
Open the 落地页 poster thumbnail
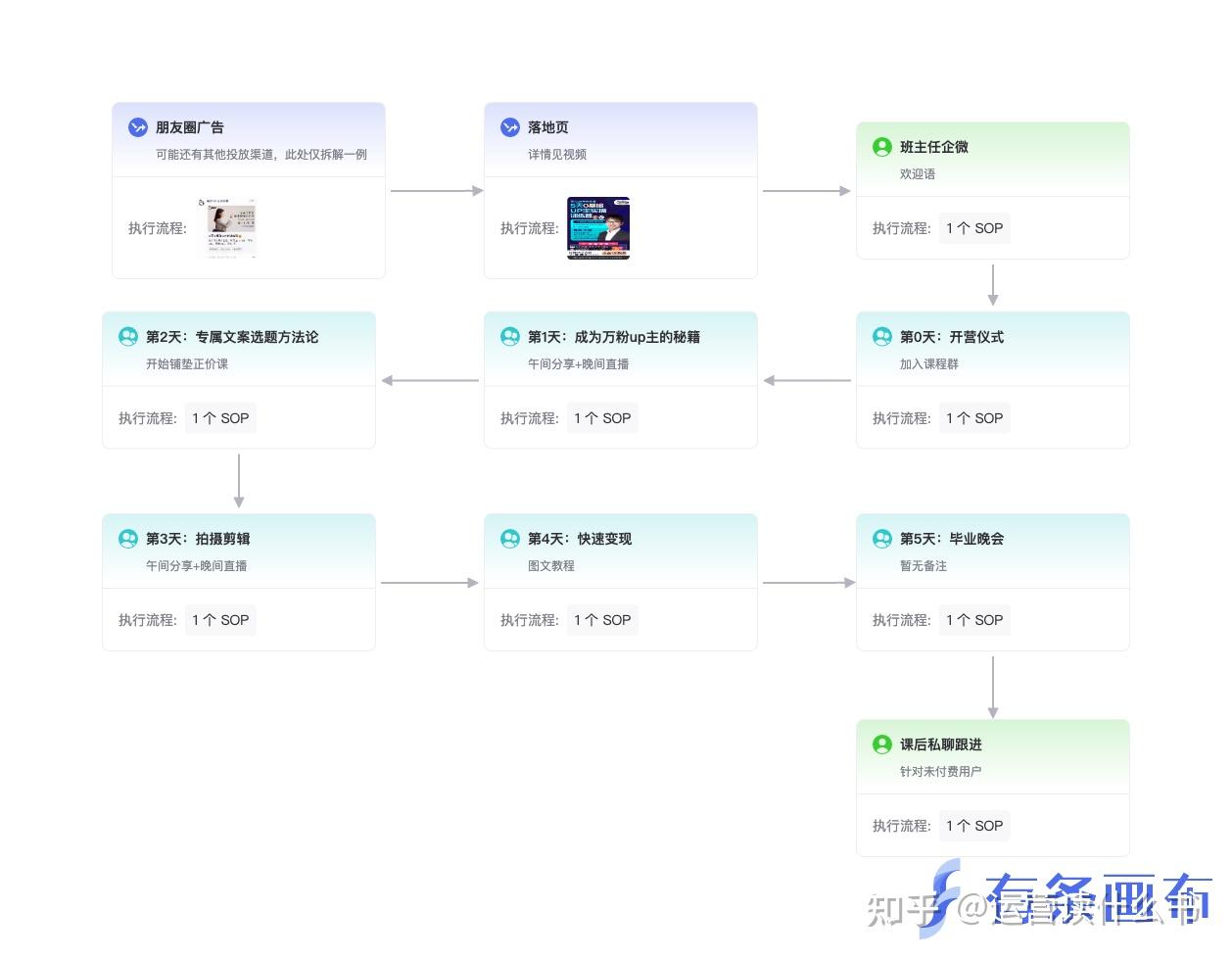[598, 228]
